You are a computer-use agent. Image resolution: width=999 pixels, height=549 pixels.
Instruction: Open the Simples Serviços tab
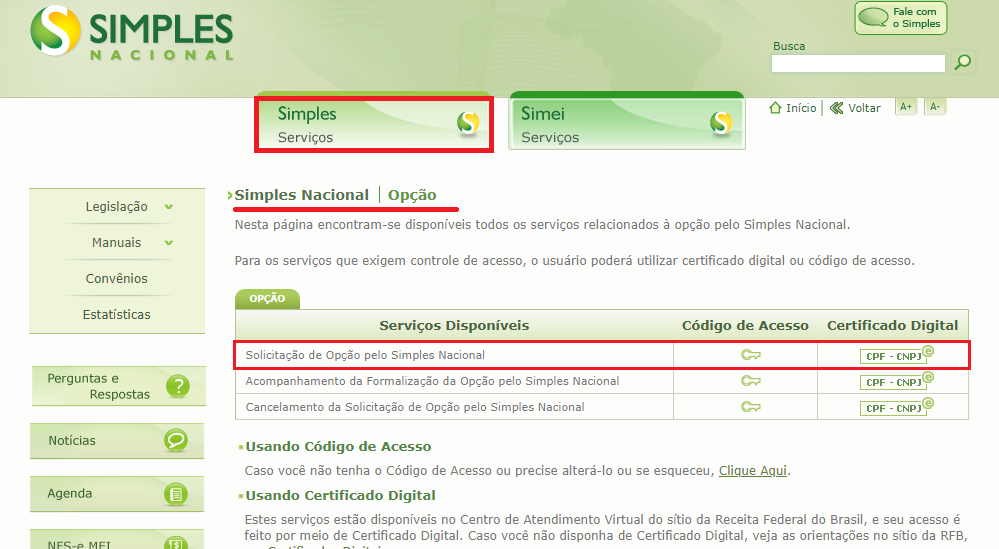374,124
